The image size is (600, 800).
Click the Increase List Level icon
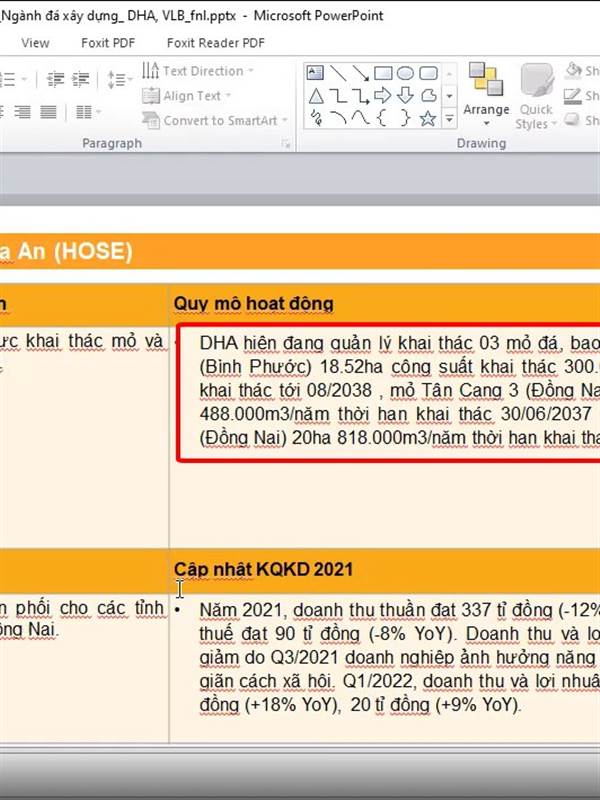pyautogui.click(x=81, y=80)
